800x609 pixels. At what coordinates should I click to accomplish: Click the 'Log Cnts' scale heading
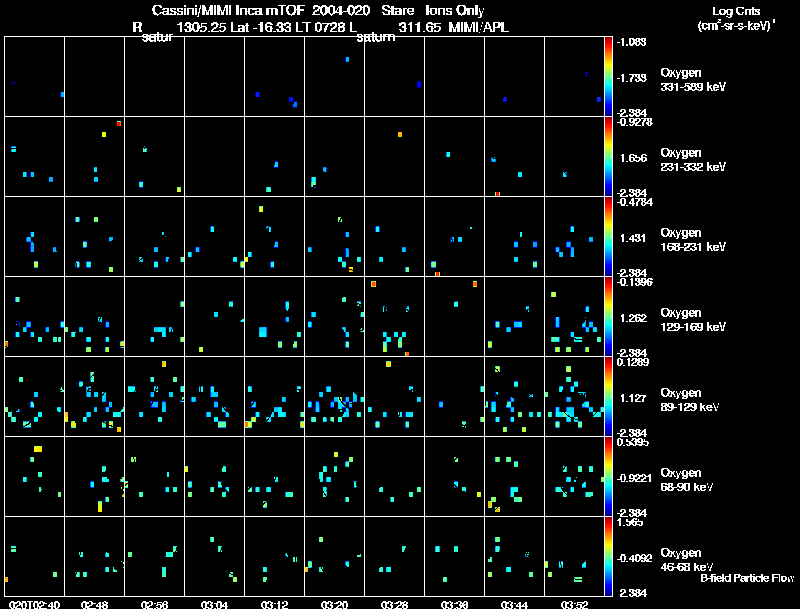[x=736, y=11]
